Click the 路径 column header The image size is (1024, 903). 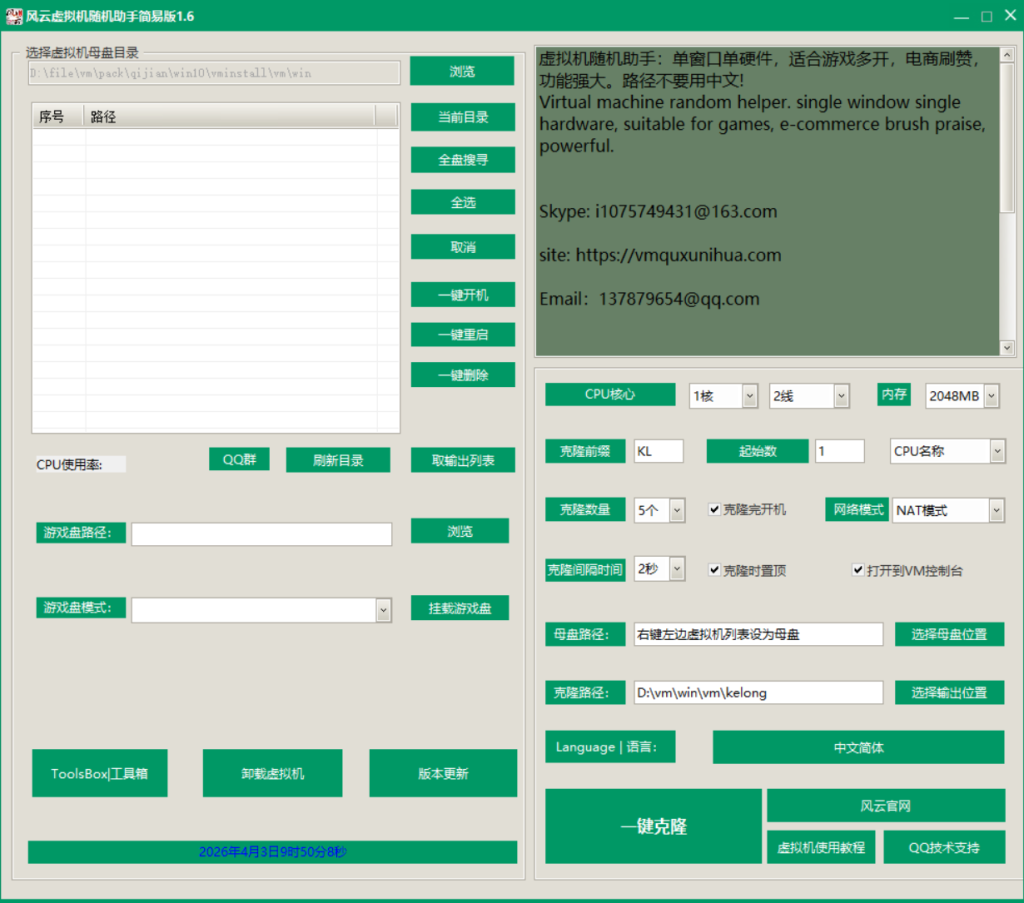[x=230, y=117]
